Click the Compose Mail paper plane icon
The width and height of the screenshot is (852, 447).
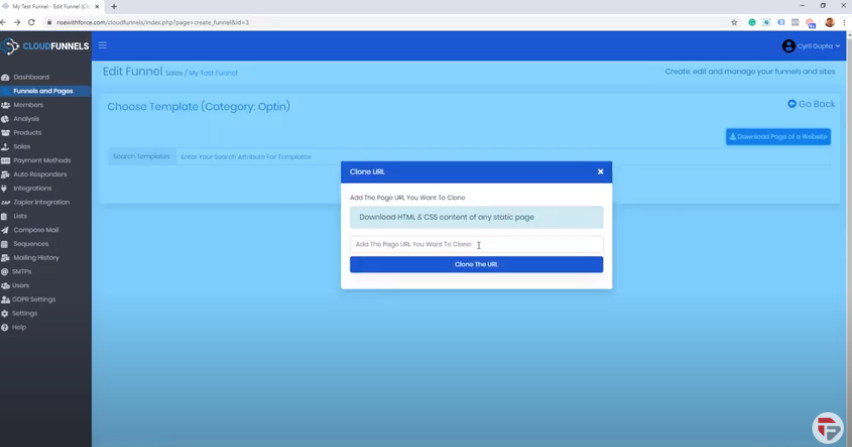click(x=6, y=230)
